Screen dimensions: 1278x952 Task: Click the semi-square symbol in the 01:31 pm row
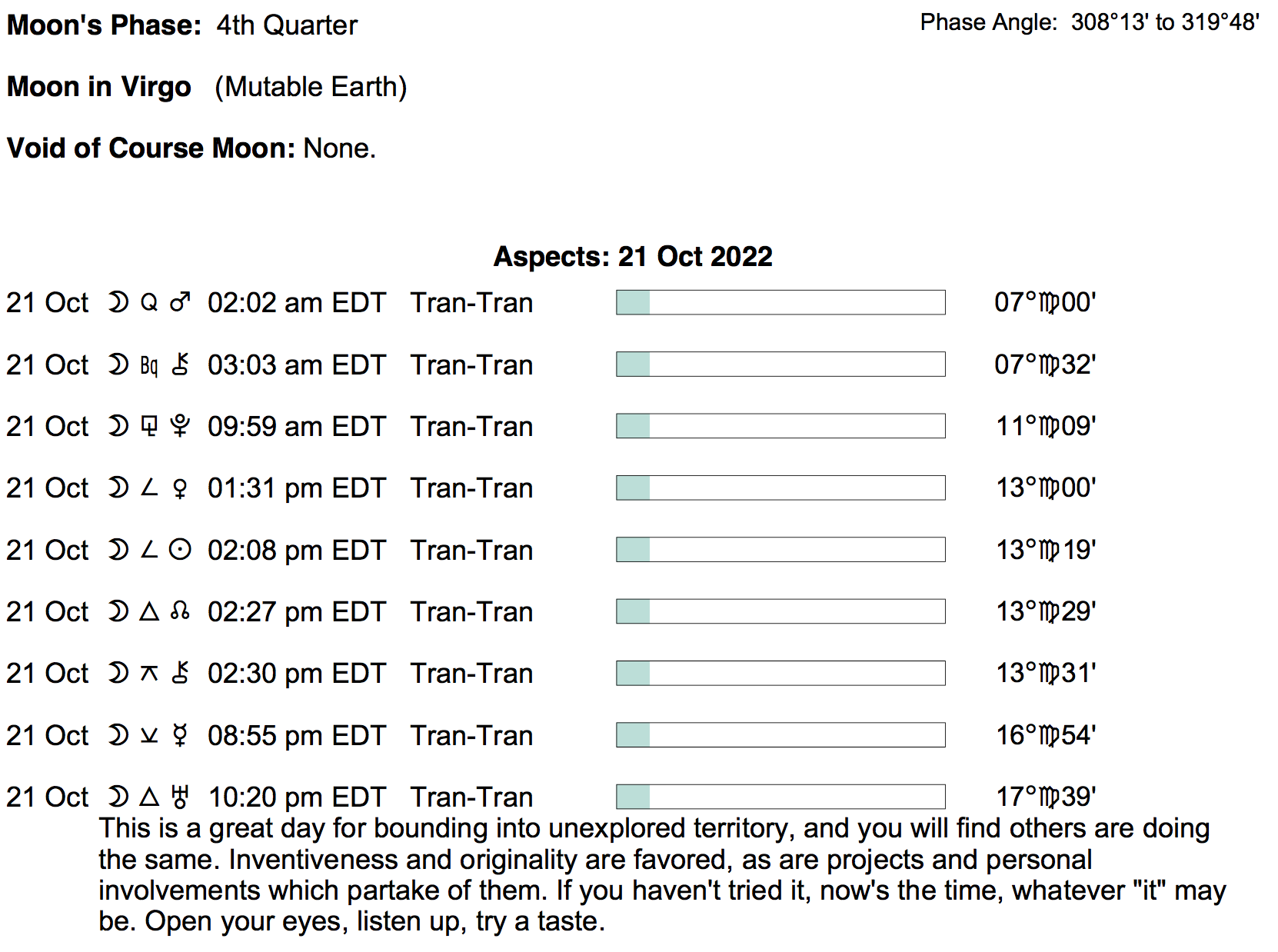(149, 488)
